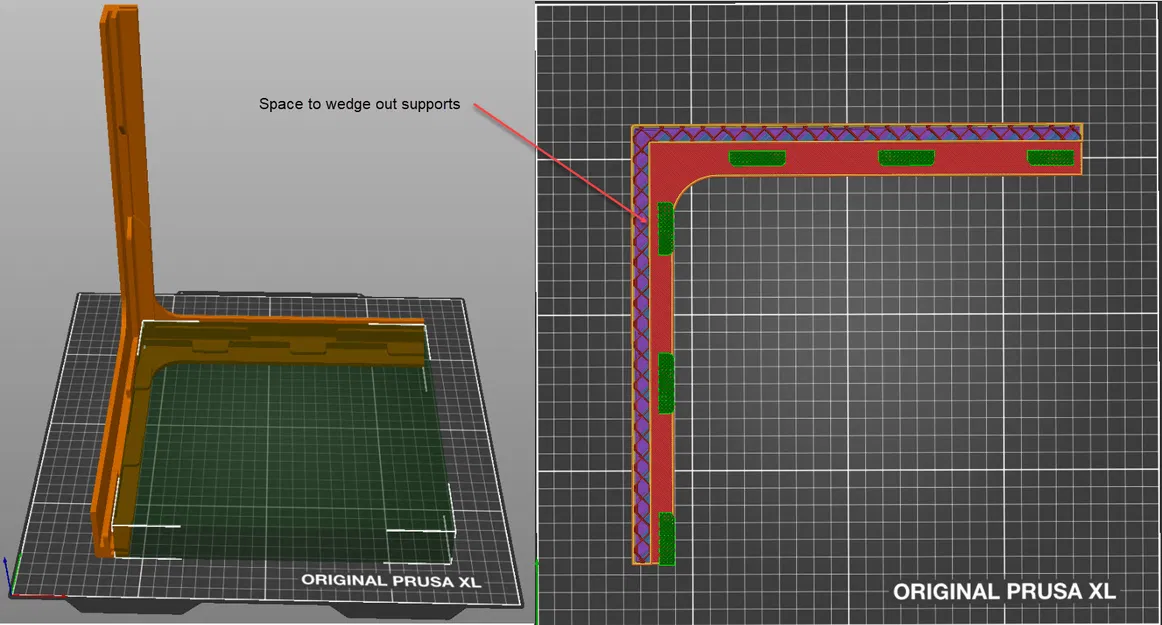Click the green print-area rectangle on the plate

(x=300, y=450)
